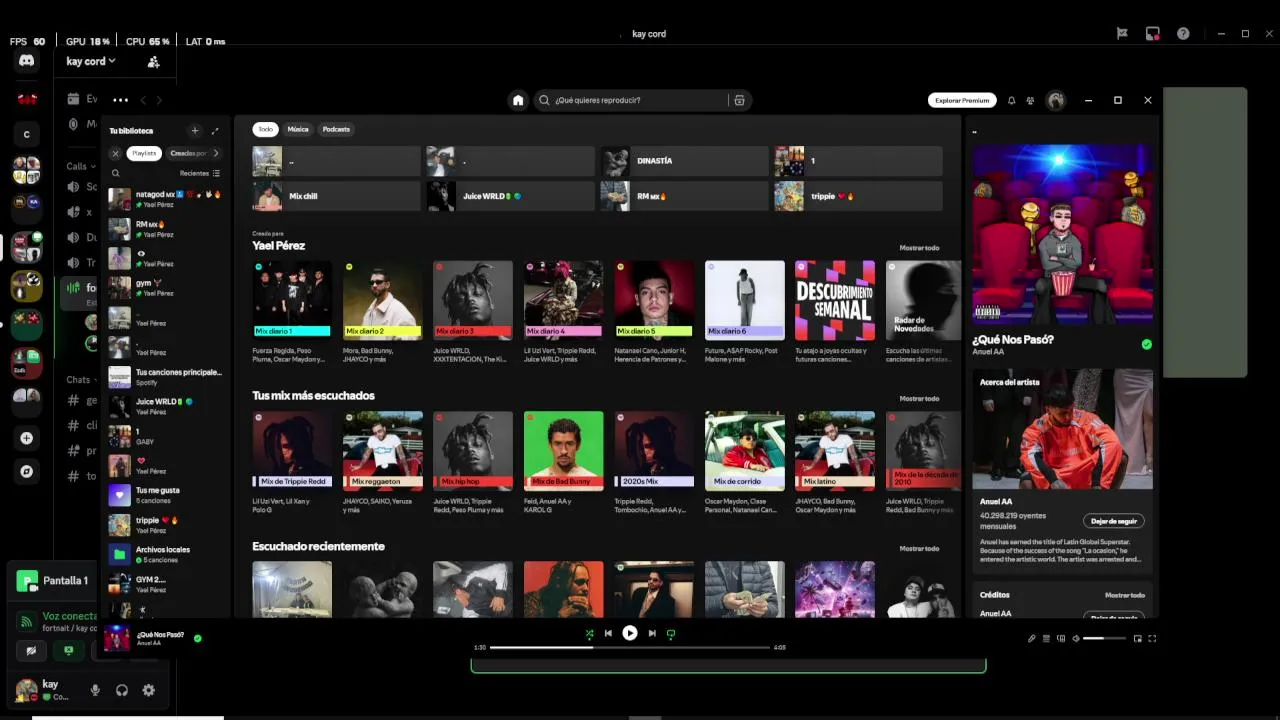Open the Spotify profile avatar

1055,100
